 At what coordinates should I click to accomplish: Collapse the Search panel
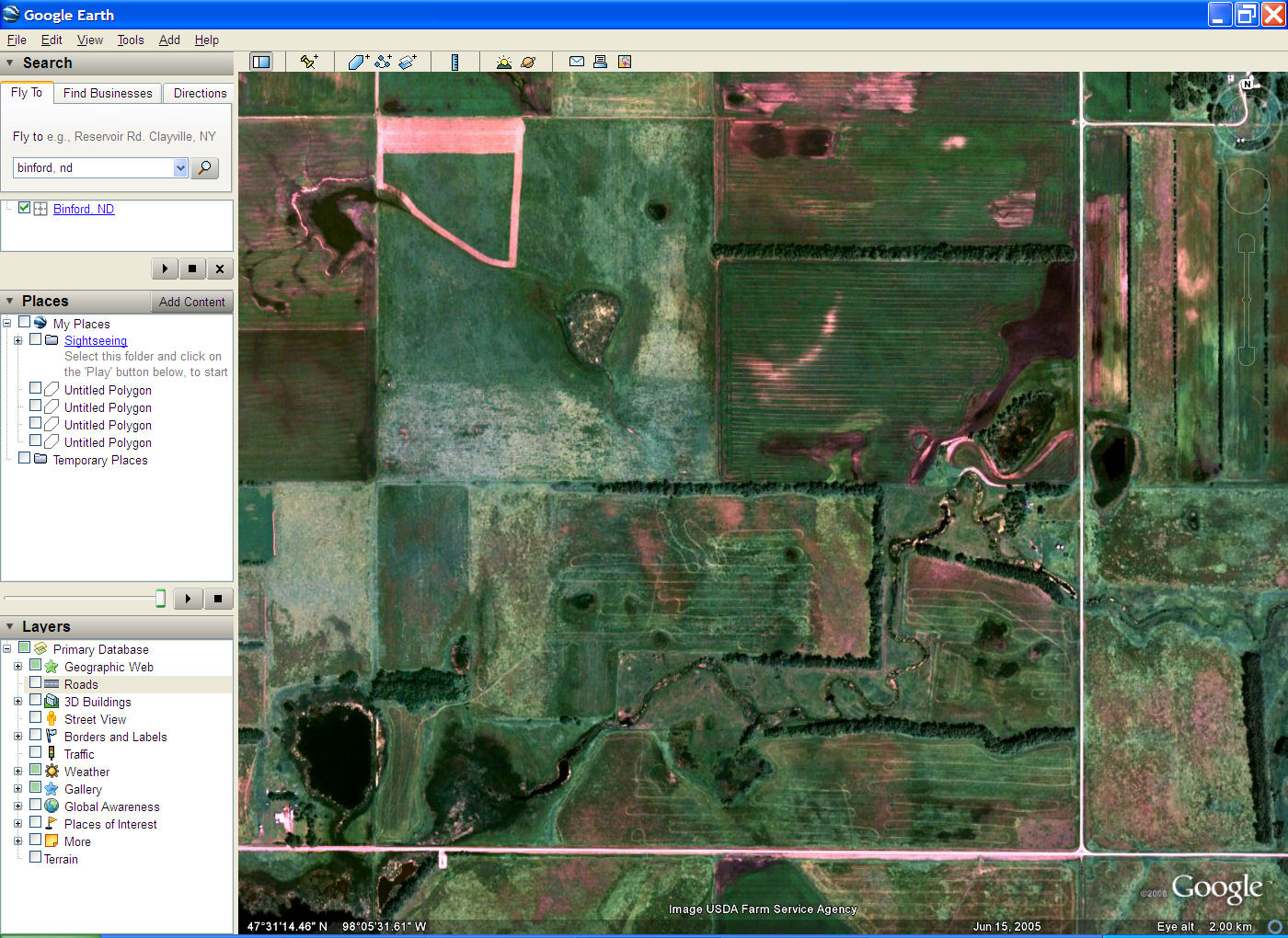tap(10, 63)
